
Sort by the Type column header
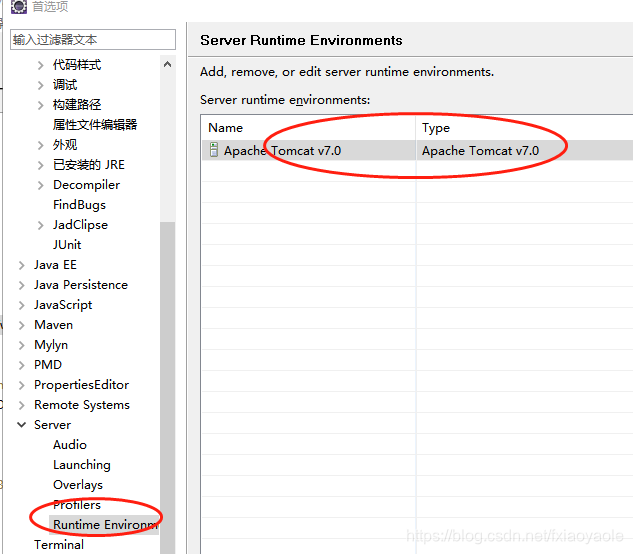click(x=524, y=128)
